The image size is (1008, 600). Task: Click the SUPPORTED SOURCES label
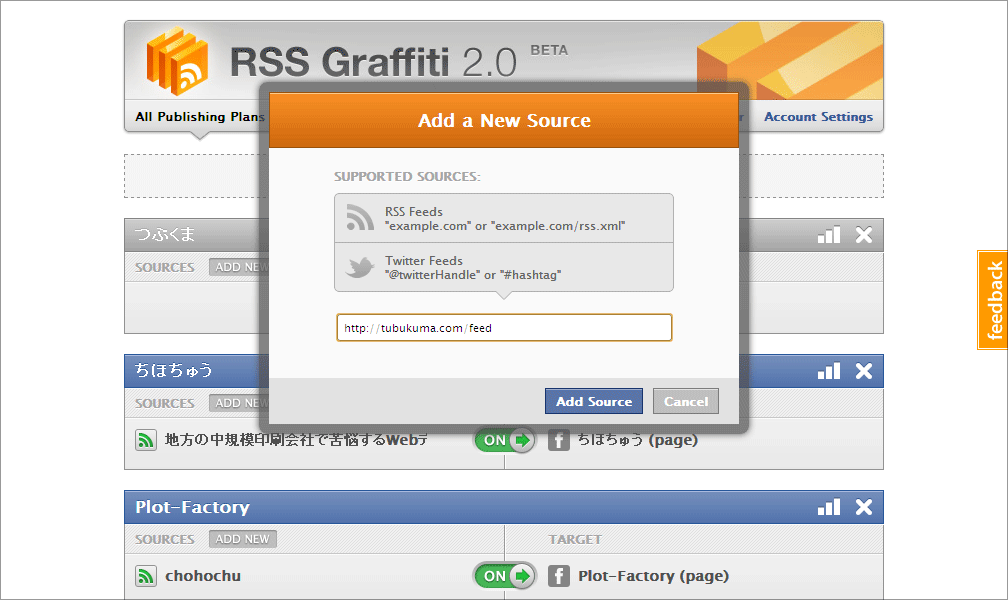point(407,176)
